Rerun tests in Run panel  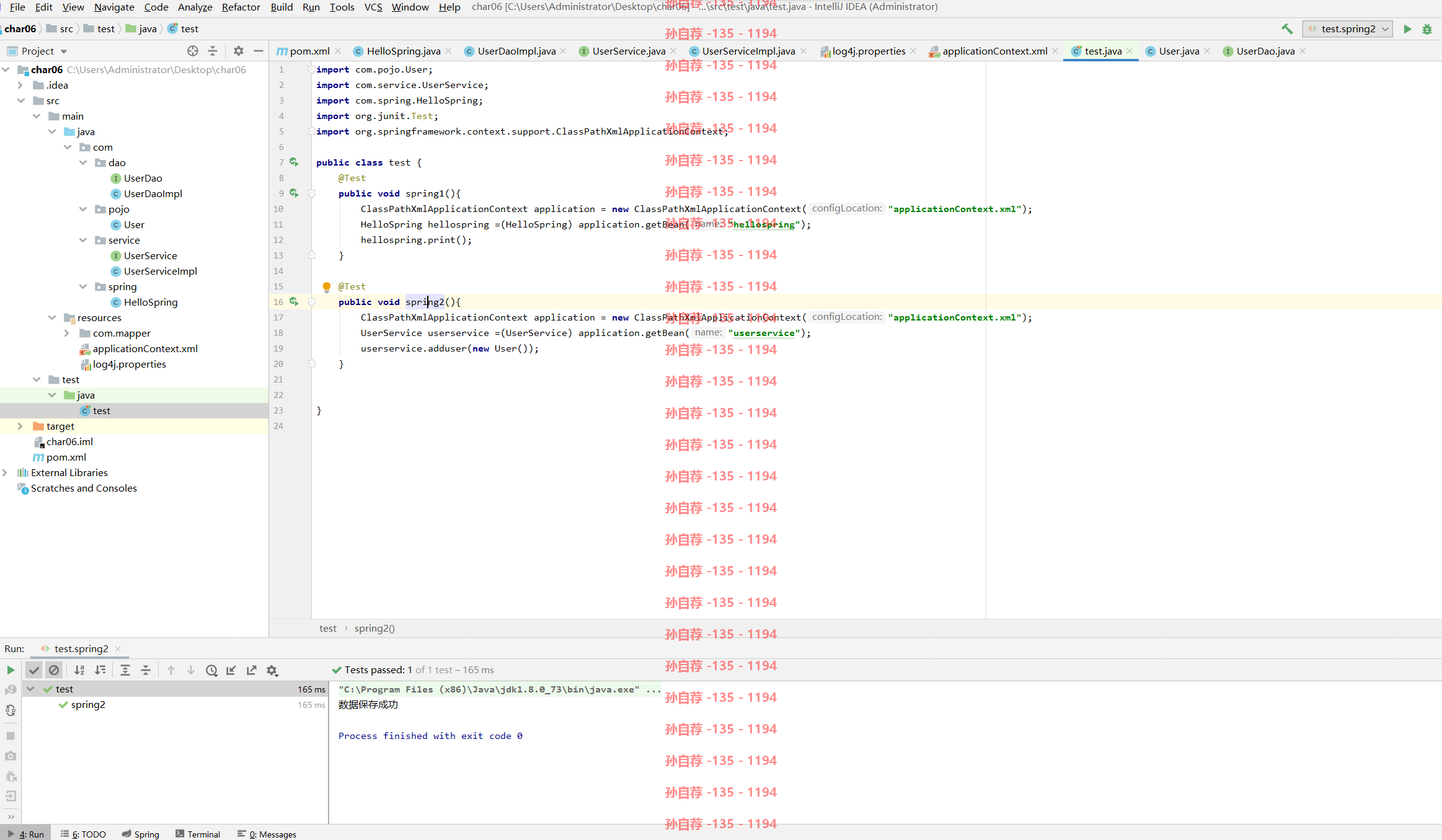tap(11, 670)
